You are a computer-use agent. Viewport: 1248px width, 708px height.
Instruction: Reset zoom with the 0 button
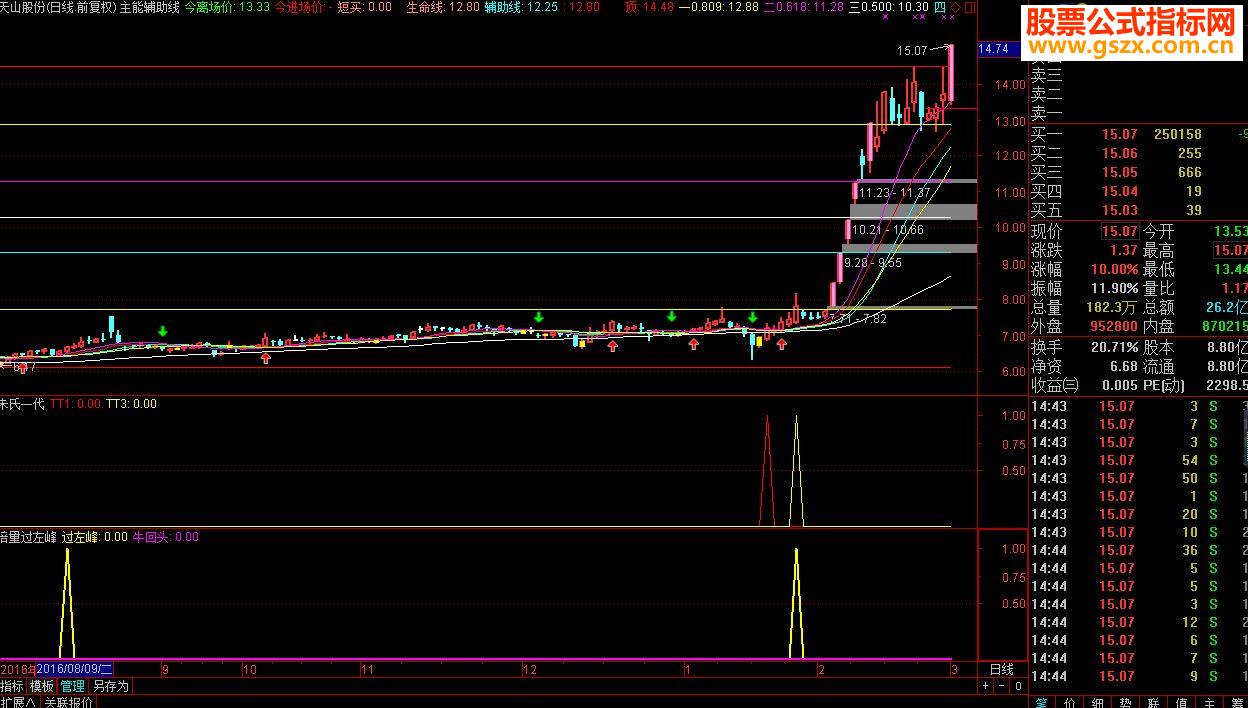pyautogui.click(x=1018, y=686)
